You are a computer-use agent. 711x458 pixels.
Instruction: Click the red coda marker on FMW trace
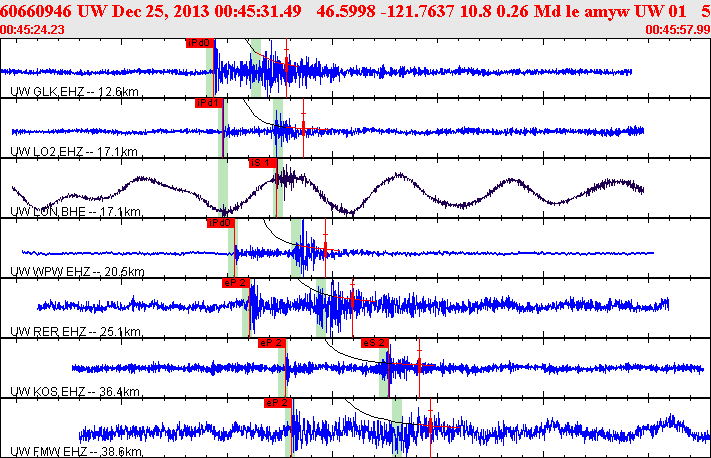coord(430,428)
